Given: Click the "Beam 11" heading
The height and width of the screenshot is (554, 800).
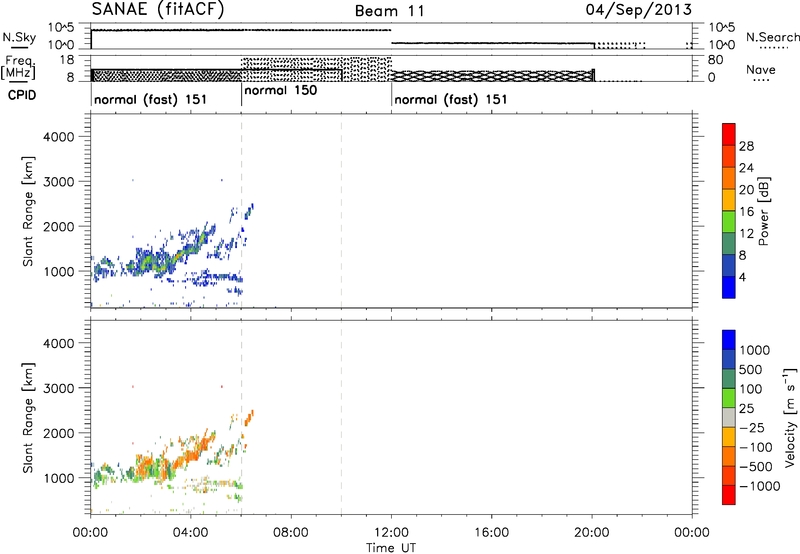Looking at the screenshot, I should (x=390, y=11).
